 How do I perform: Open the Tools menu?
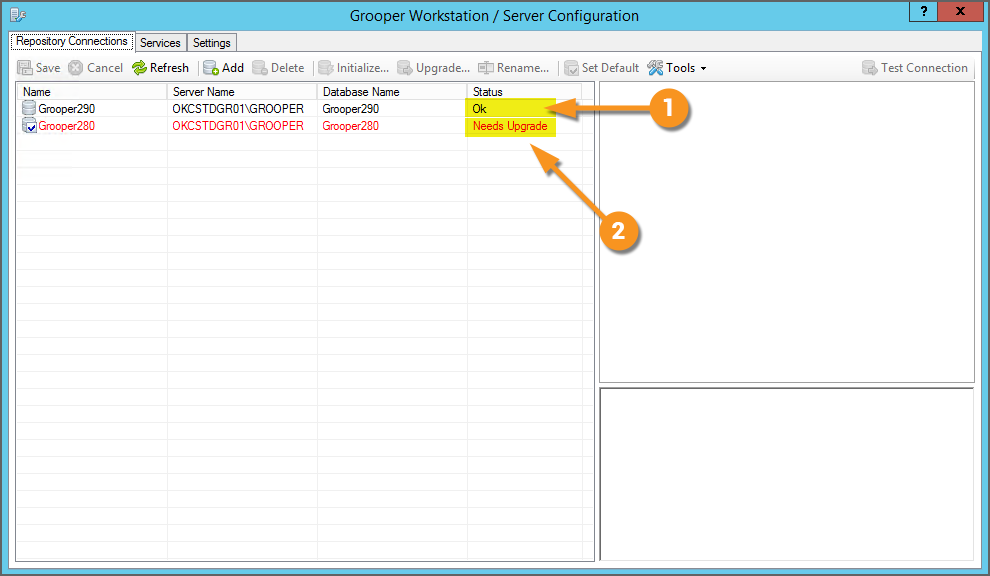[x=677, y=68]
